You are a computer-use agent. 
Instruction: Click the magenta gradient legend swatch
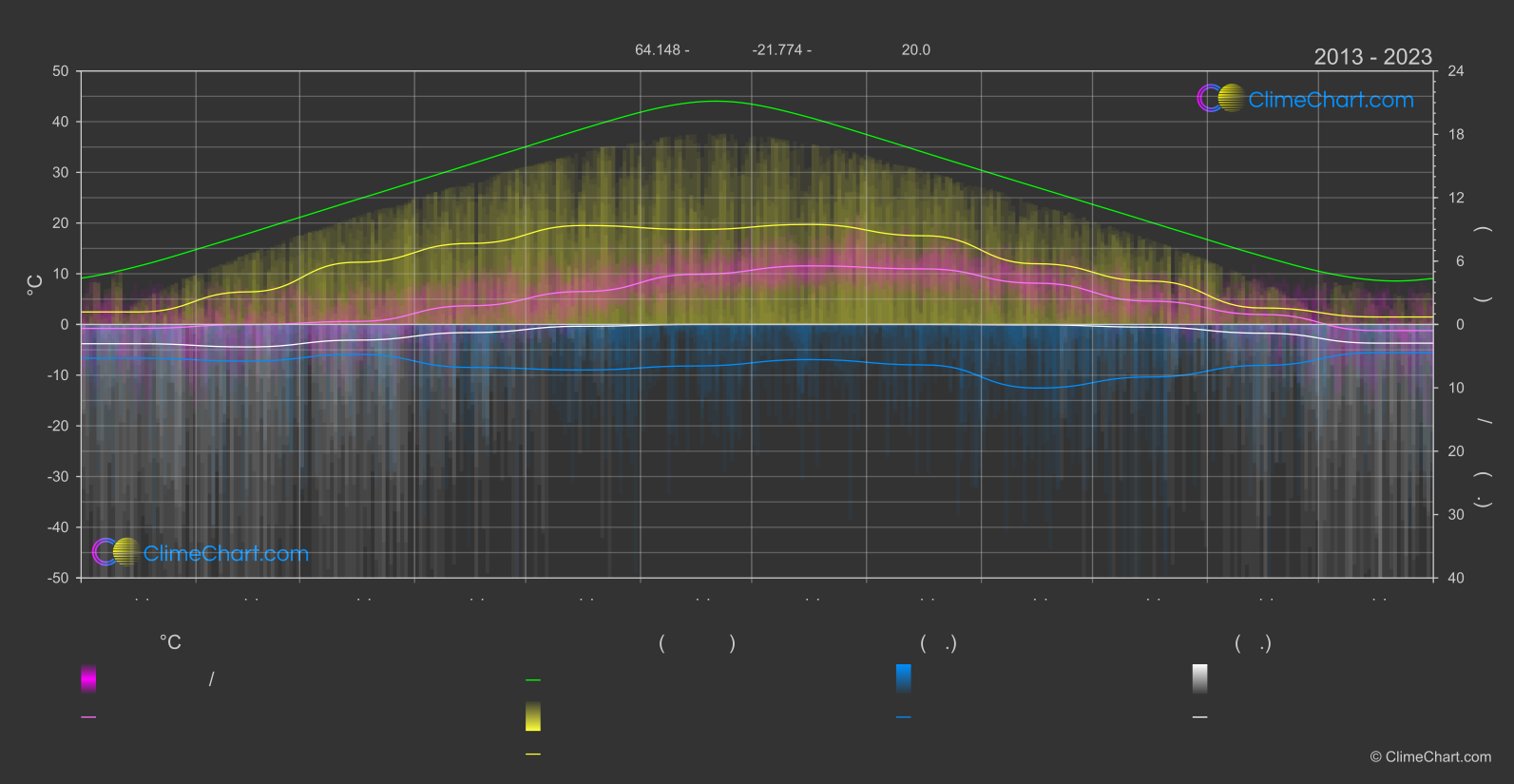tap(88, 679)
